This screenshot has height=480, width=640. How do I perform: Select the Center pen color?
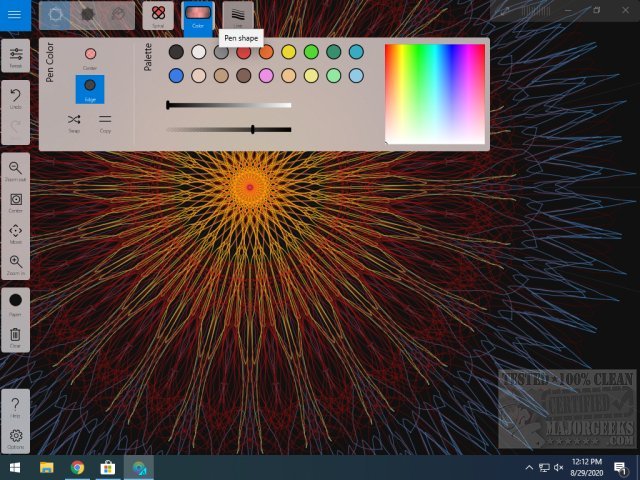click(90, 57)
